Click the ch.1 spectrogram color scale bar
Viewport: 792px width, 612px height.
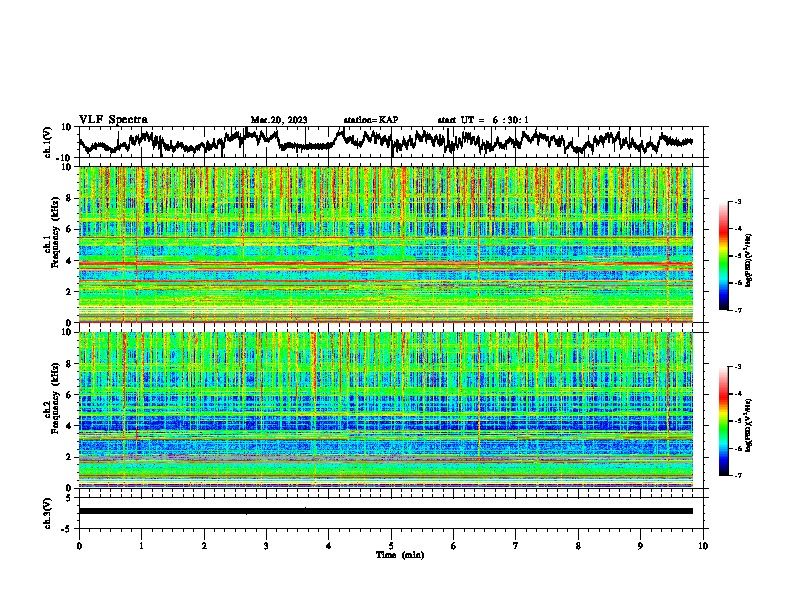[x=724, y=256]
